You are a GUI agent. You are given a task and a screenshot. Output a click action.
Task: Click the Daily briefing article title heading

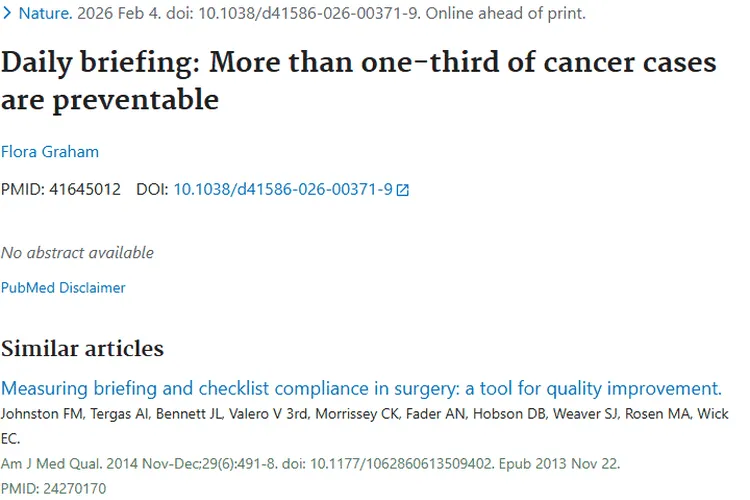pos(359,80)
